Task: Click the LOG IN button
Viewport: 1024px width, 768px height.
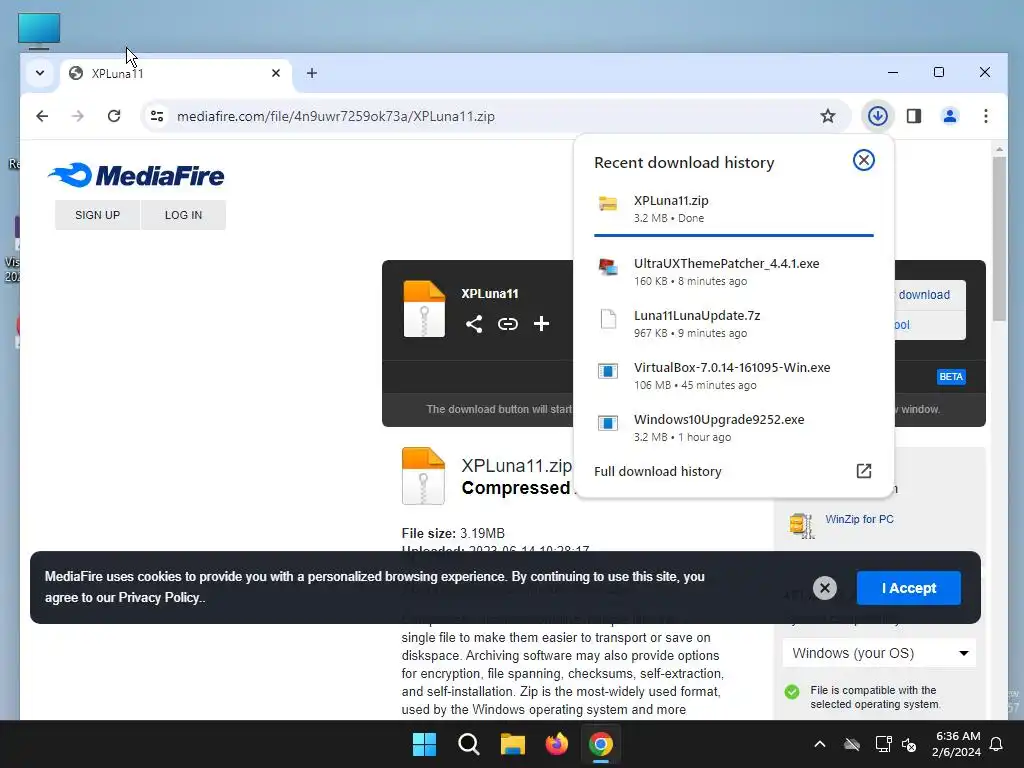Action: 184,215
